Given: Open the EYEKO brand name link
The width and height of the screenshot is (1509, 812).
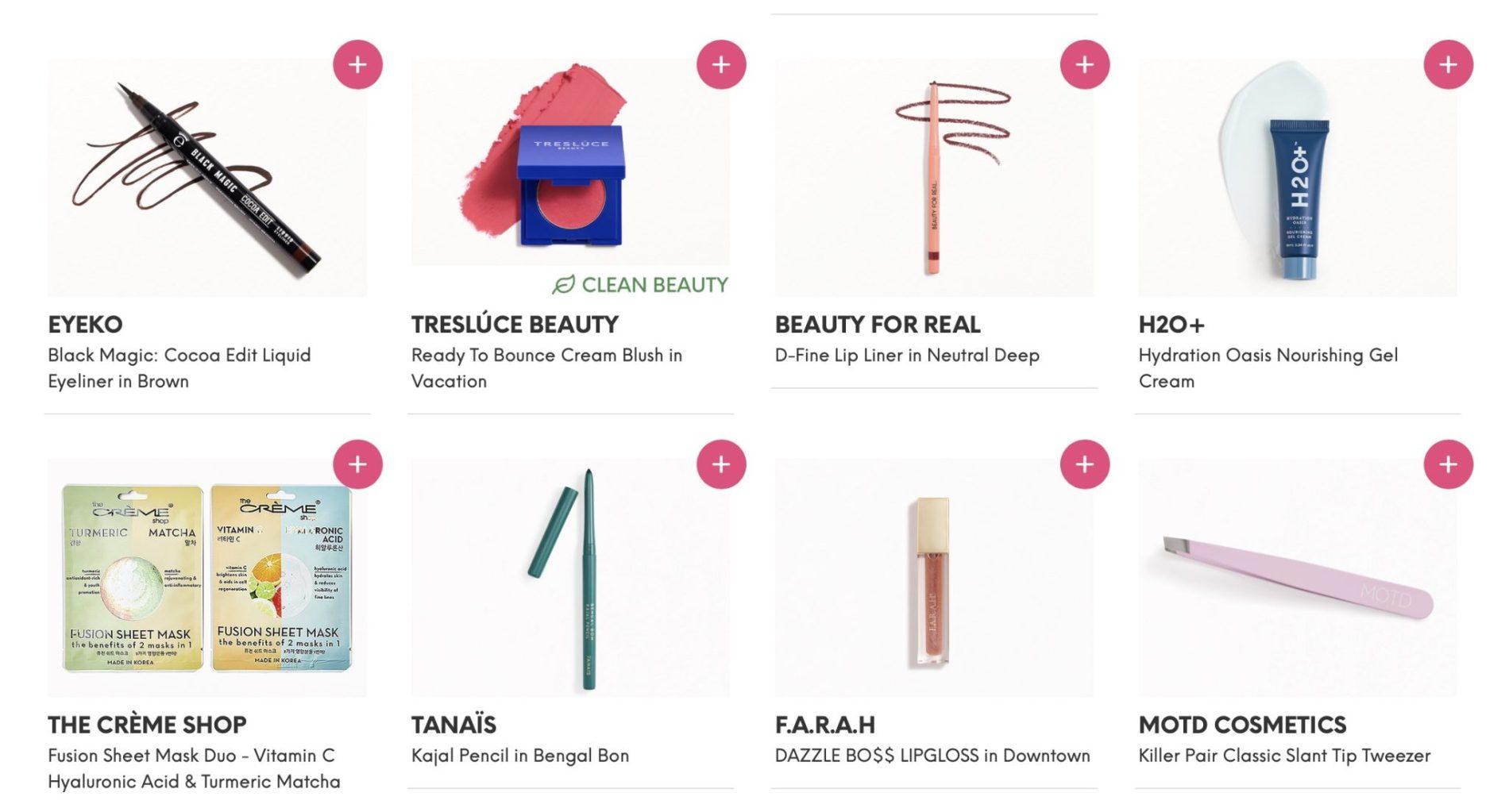Looking at the screenshot, I should [85, 325].
